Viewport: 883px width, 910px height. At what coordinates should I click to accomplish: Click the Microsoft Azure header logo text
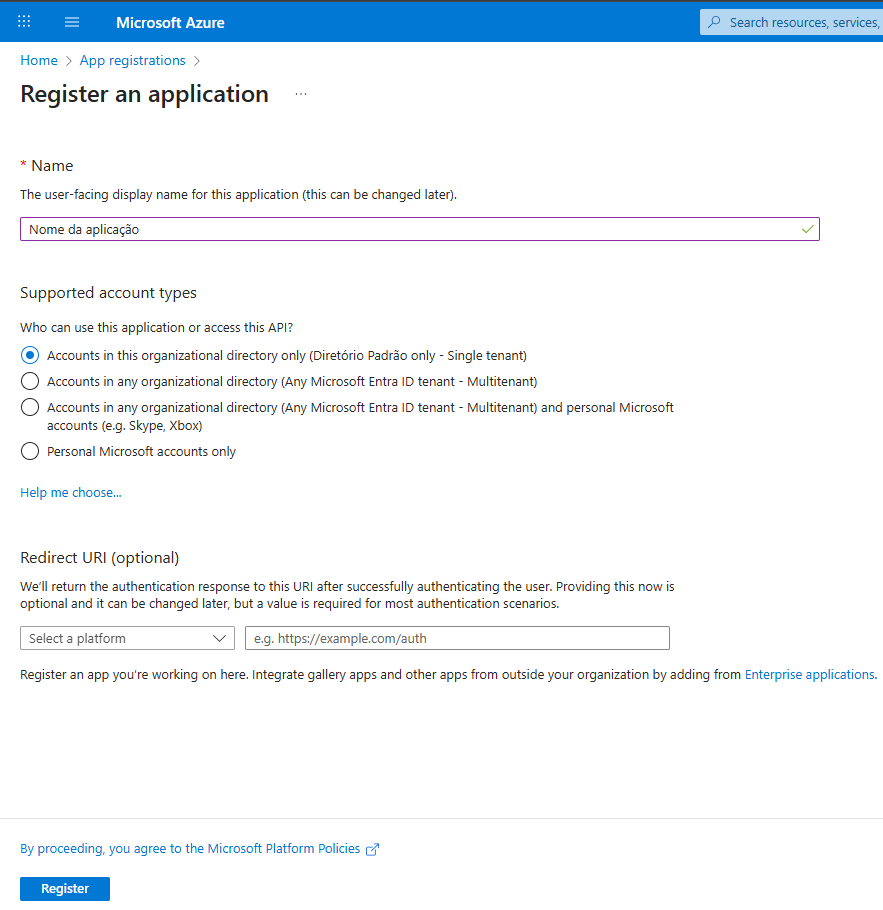coord(170,21)
